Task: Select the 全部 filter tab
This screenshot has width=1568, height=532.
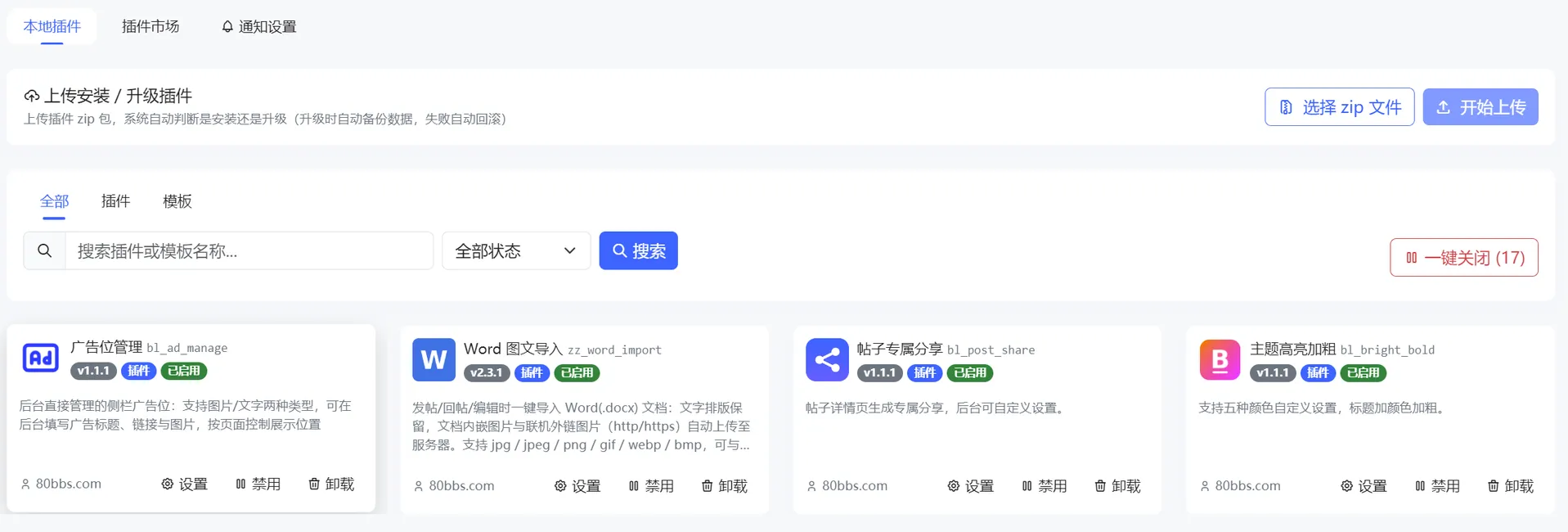Action: (55, 201)
